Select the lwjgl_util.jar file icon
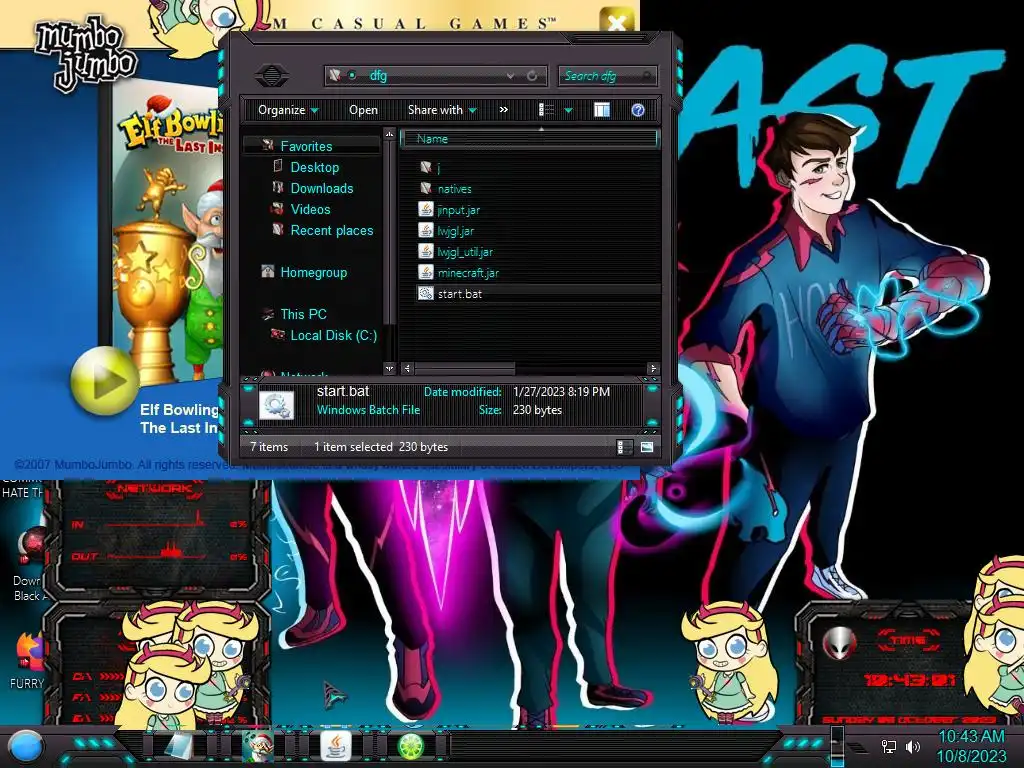 pyautogui.click(x=426, y=251)
